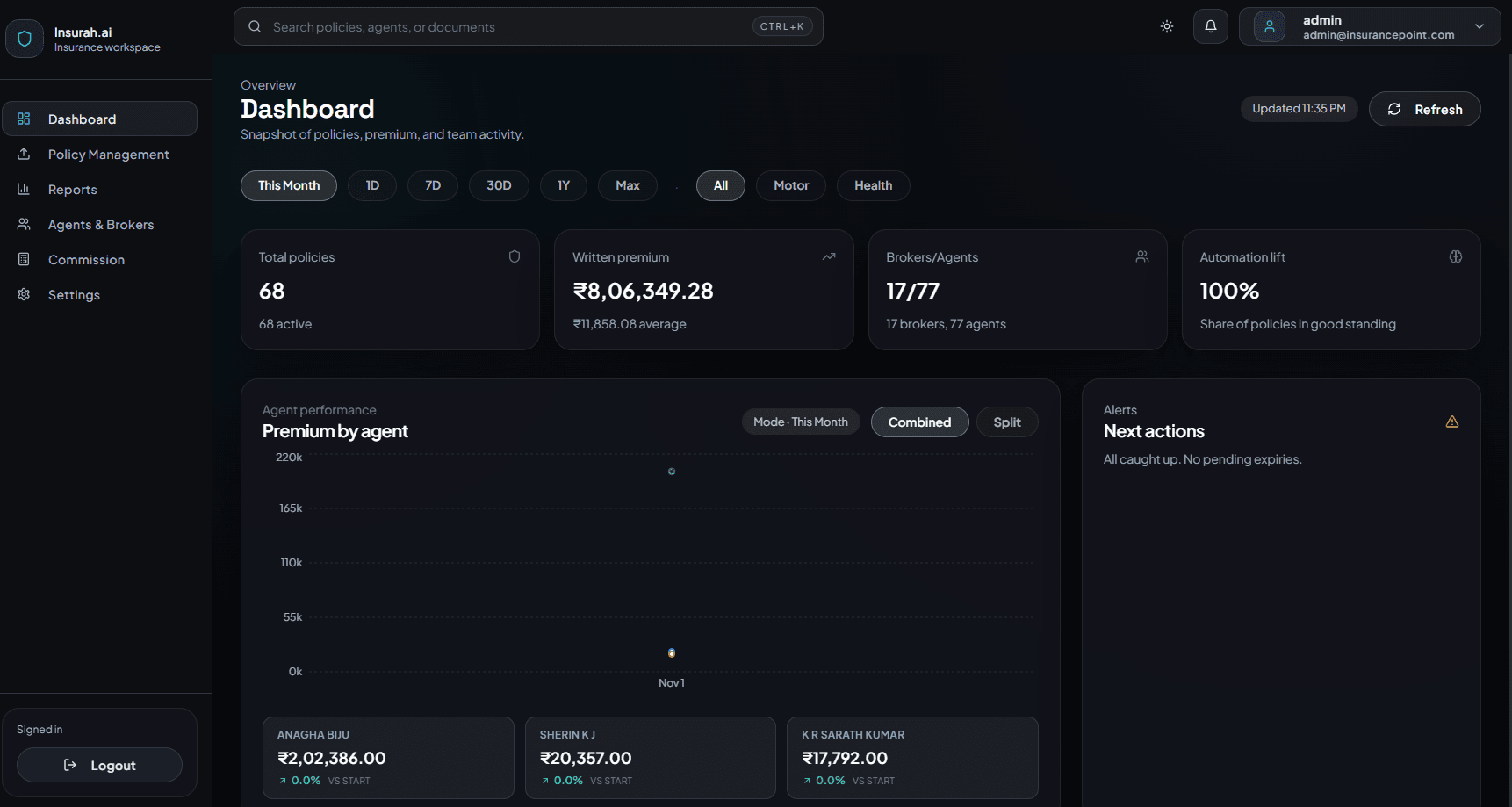Click the Insurah.ai logo icon
Screen dimensions: 1512x807
coord(24,38)
